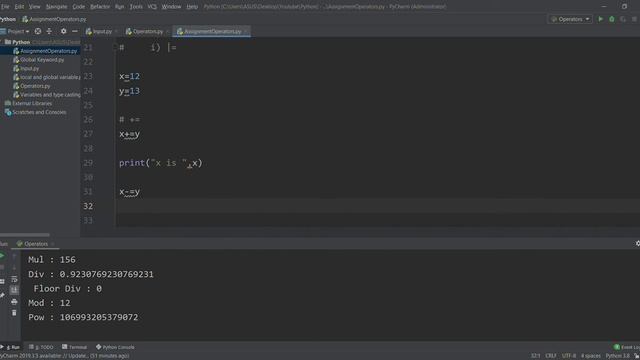This screenshot has width=640, height=360.
Task: Click the print icon in Run panel
Action: 14,302
